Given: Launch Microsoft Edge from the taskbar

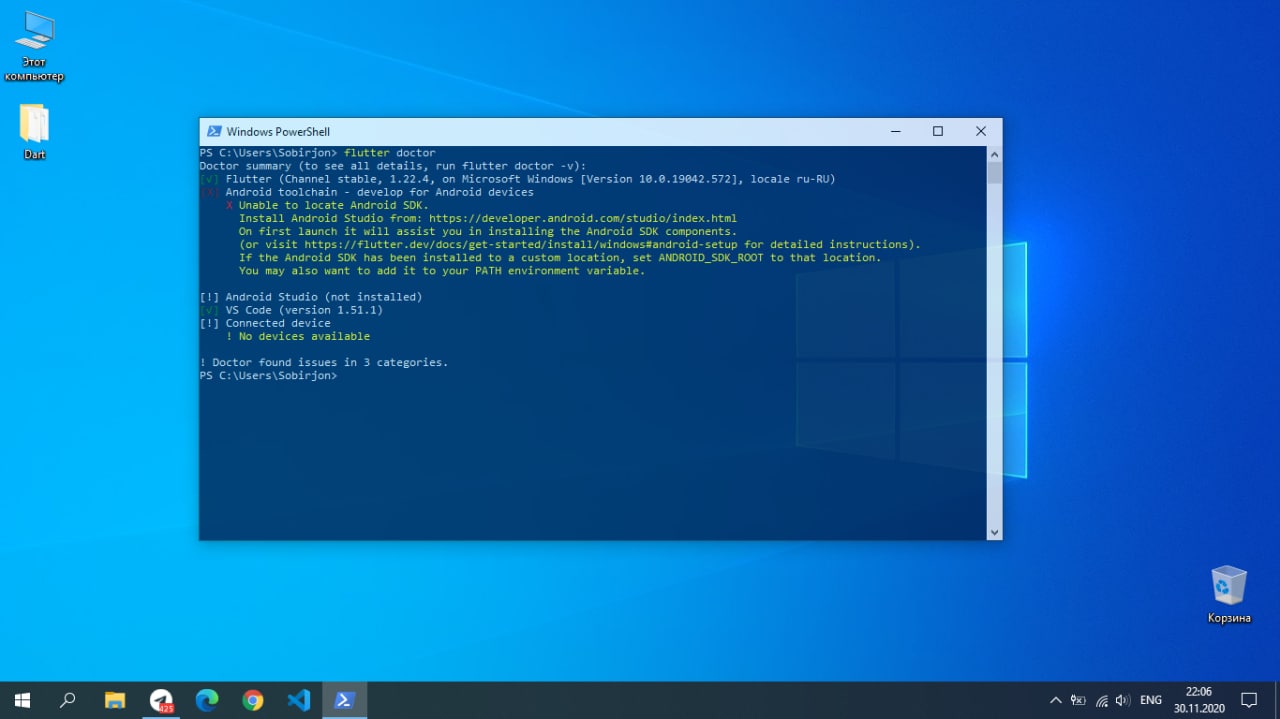Looking at the screenshot, I should (x=207, y=700).
